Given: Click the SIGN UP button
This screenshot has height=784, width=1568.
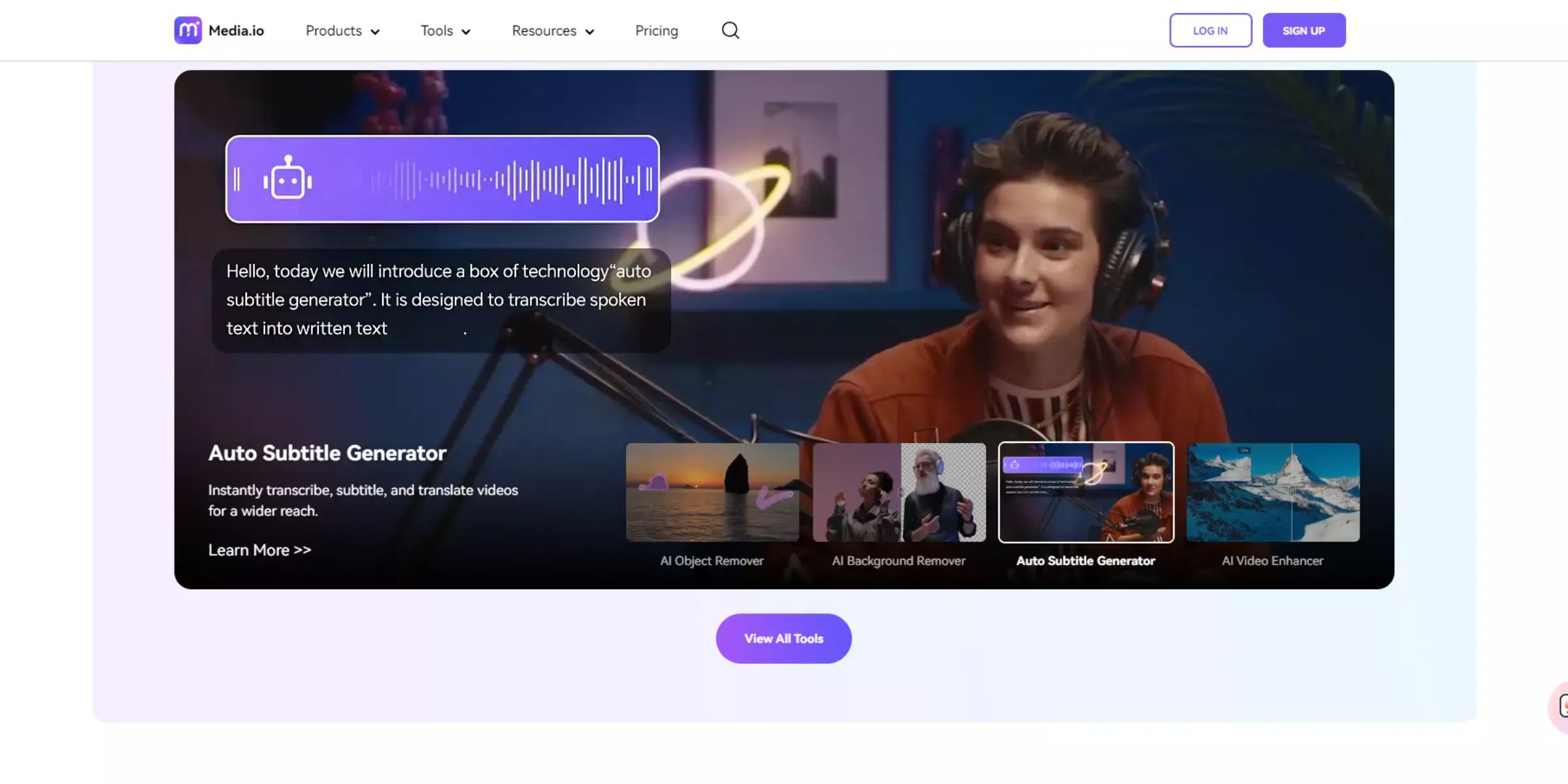Looking at the screenshot, I should (x=1303, y=29).
